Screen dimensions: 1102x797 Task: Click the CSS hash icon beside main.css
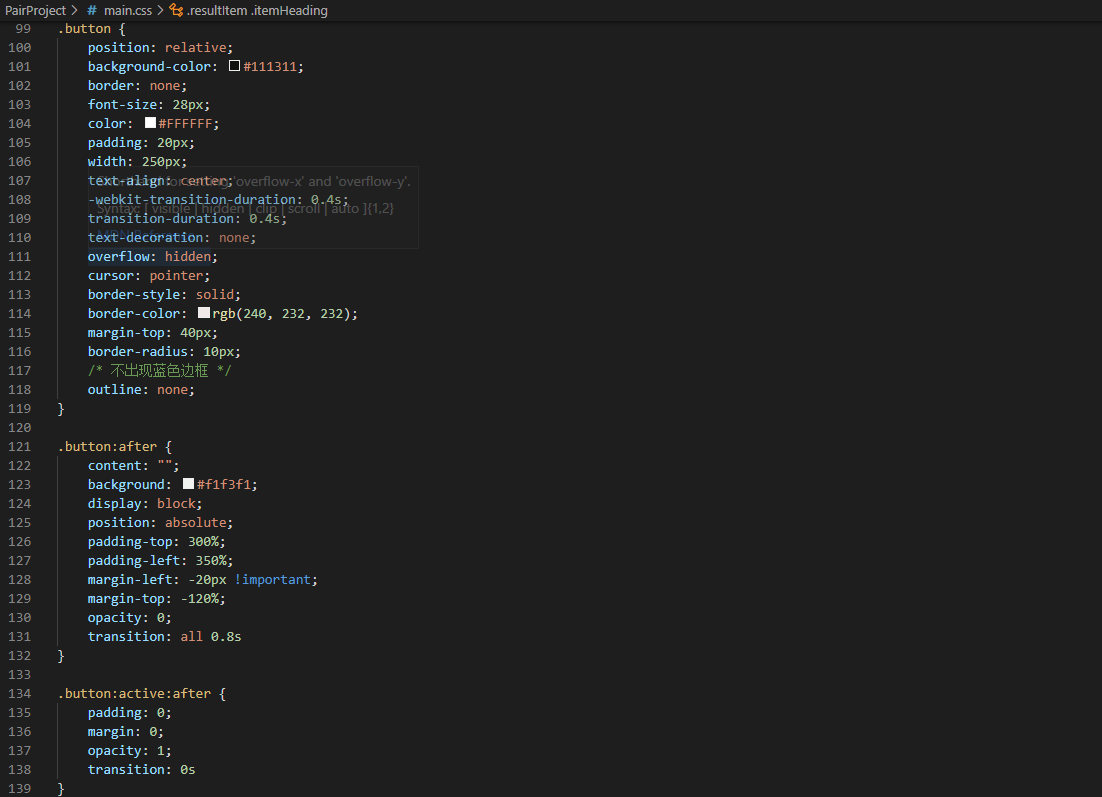(92, 11)
